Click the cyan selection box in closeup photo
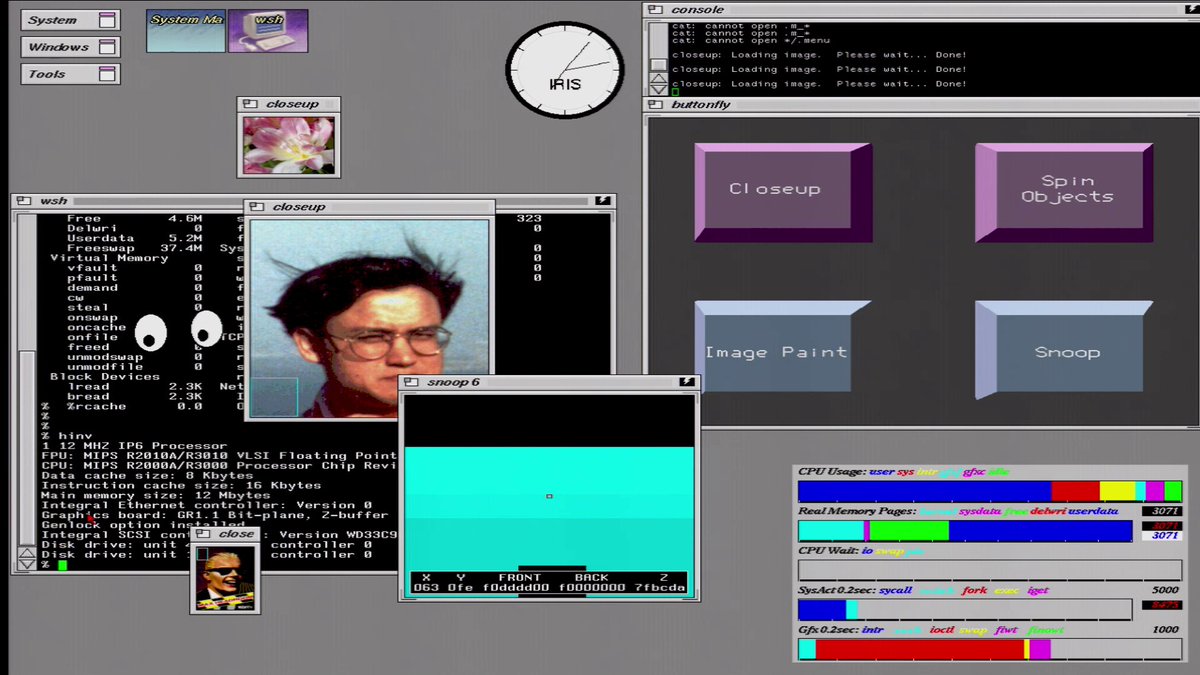Viewport: 1200px width, 675px height. (x=273, y=397)
